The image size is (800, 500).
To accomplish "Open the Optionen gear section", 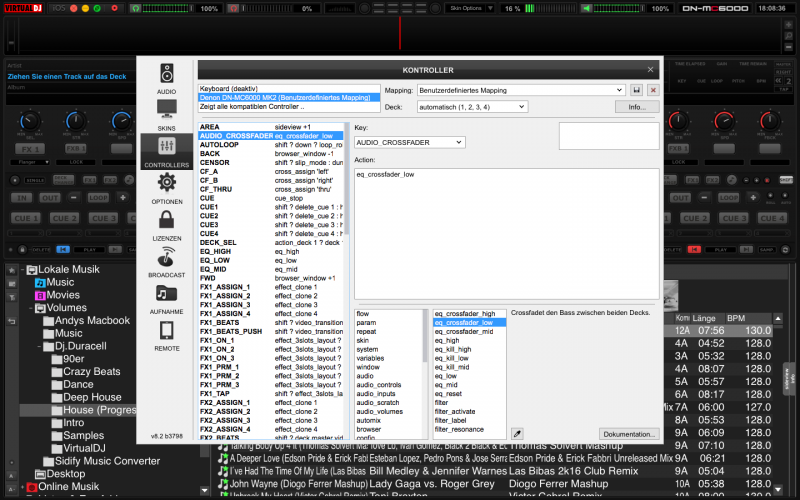I will [x=166, y=188].
